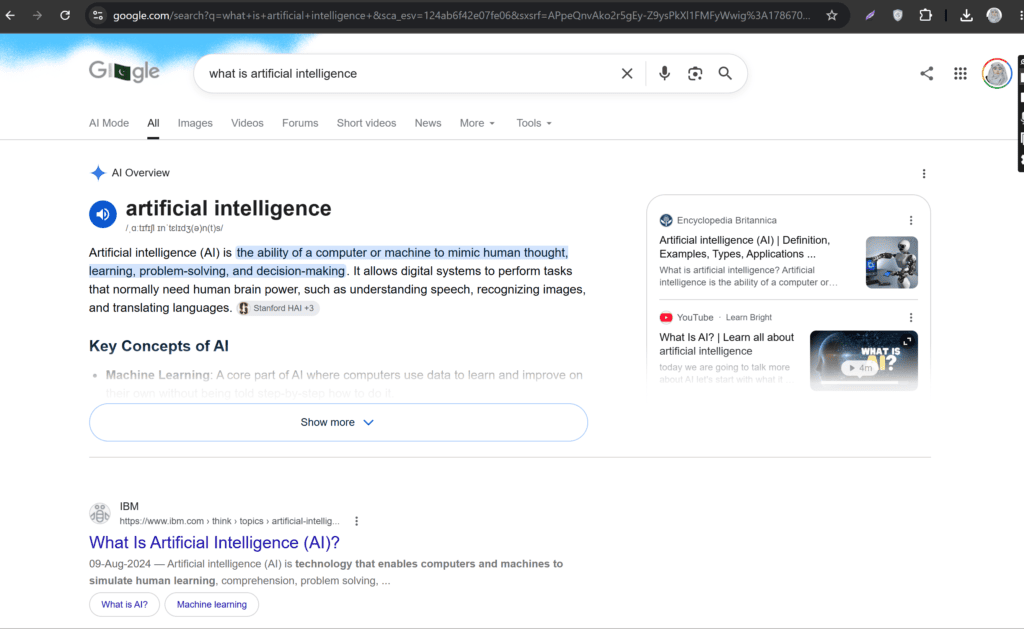Expand the More filters dropdown
Image resolution: width=1024 pixels, height=629 pixels.
point(477,123)
